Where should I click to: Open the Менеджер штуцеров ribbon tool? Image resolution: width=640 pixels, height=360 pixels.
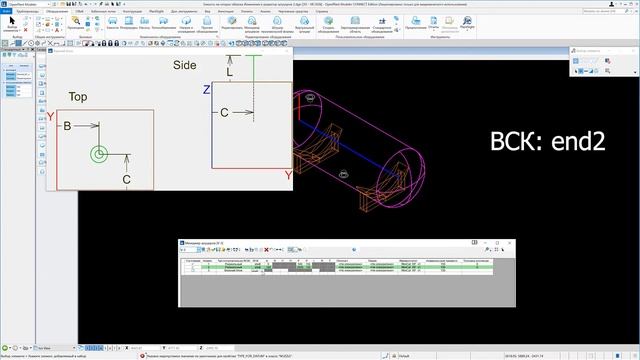[x=252, y=24]
